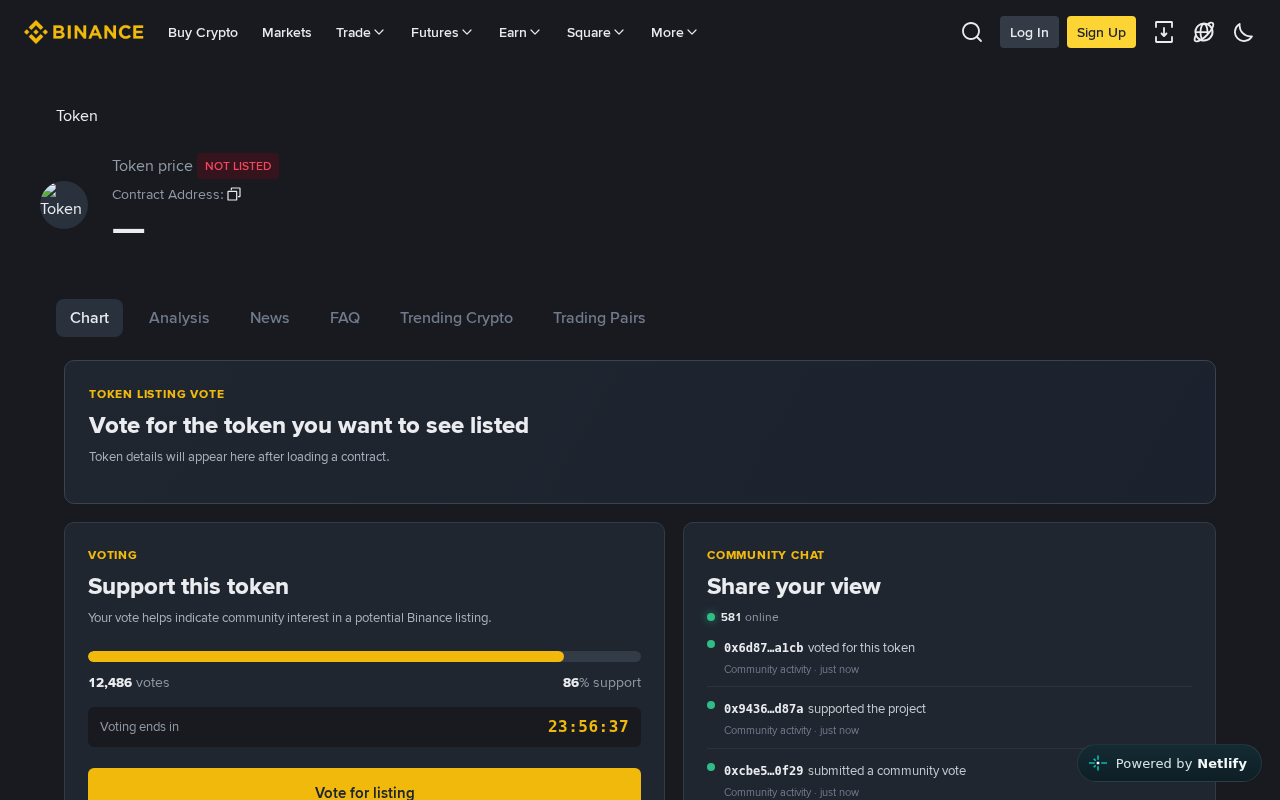Screen dimensions: 1280x800
Task: Click the 23:56:37 countdown timer
Action: tap(588, 727)
